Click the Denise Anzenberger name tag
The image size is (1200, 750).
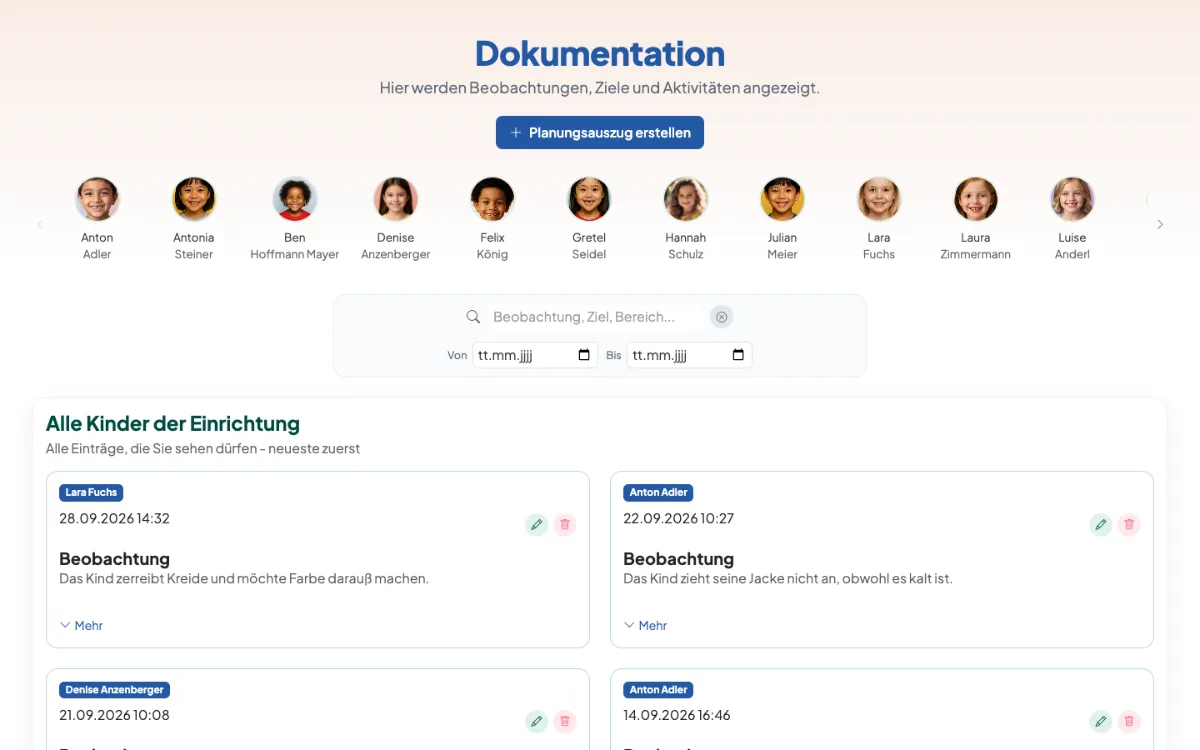pos(115,689)
